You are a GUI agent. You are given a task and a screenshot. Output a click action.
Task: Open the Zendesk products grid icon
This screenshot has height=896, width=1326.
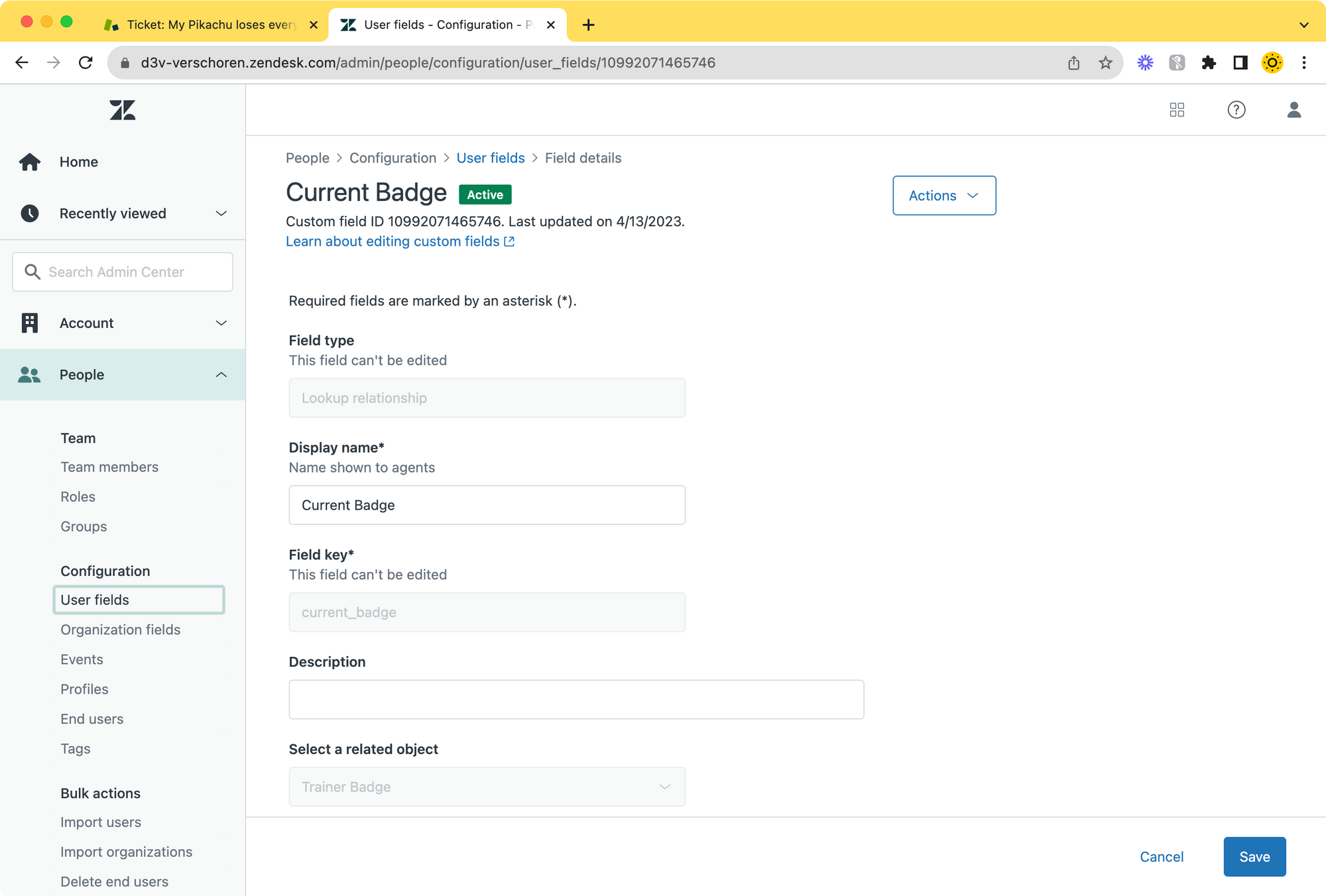tap(1177, 110)
